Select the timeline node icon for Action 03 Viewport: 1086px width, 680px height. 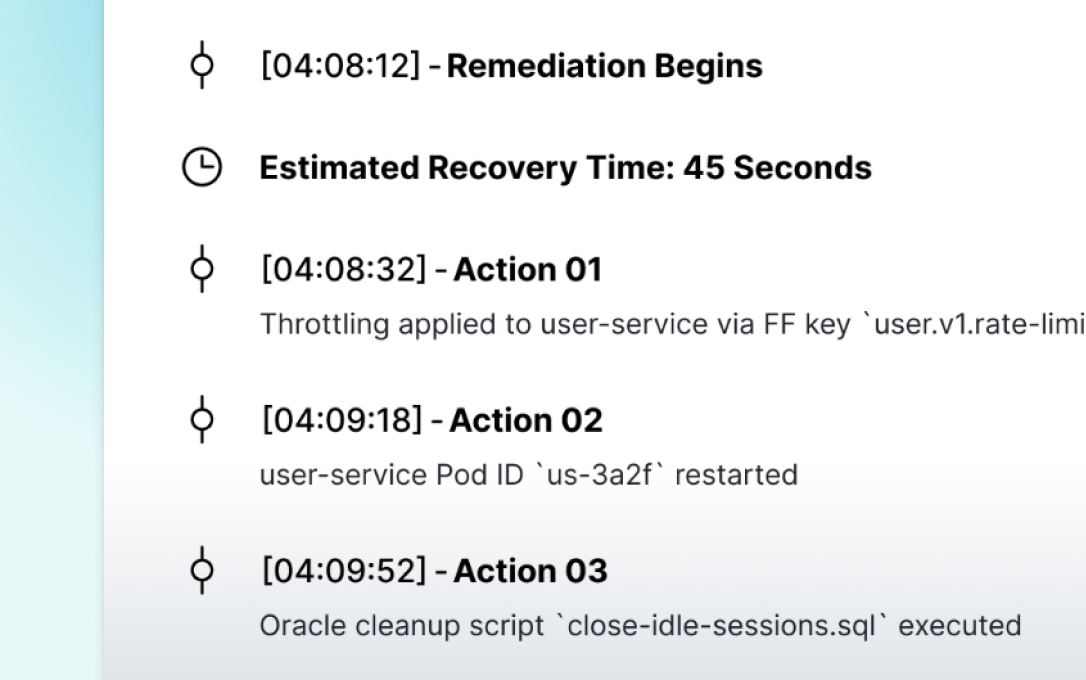[202, 572]
